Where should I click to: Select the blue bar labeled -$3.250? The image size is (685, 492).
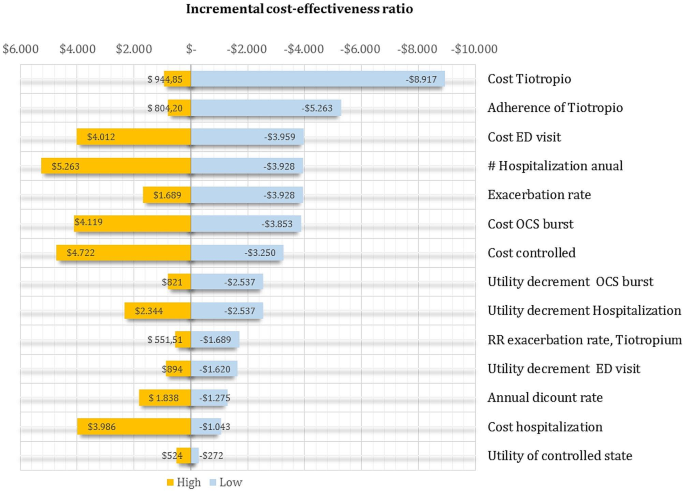pyautogui.click(x=237, y=253)
